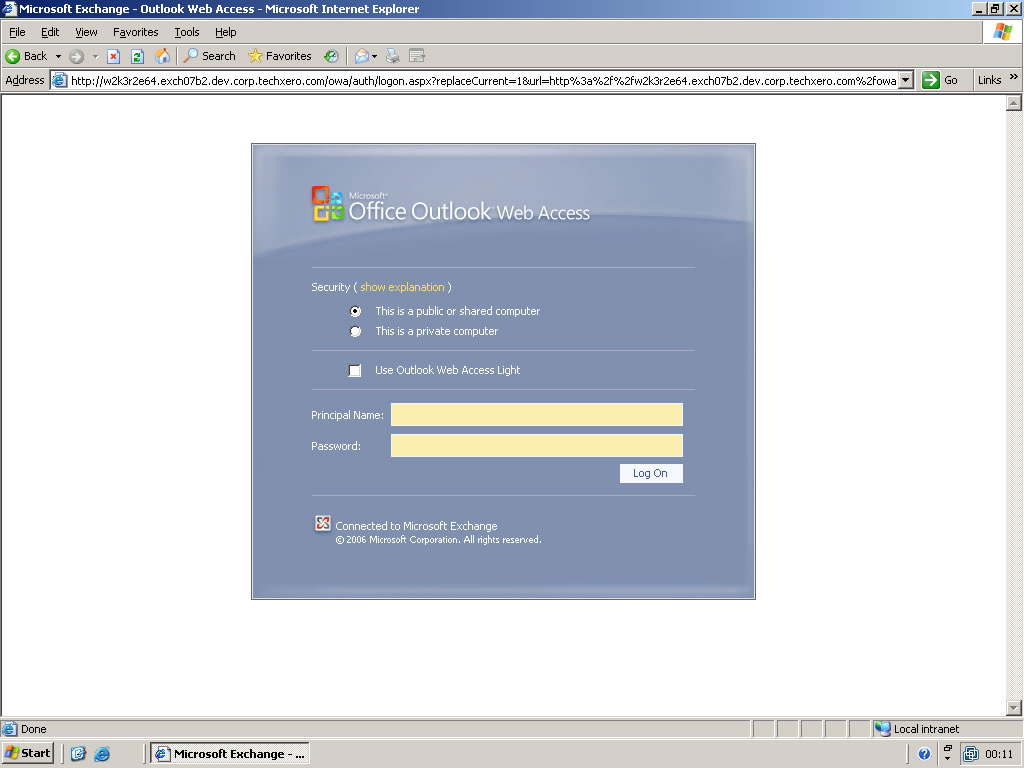Click the 'show explanation' link
The image size is (1024, 768).
pyautogui.click(x=402, y=287)
